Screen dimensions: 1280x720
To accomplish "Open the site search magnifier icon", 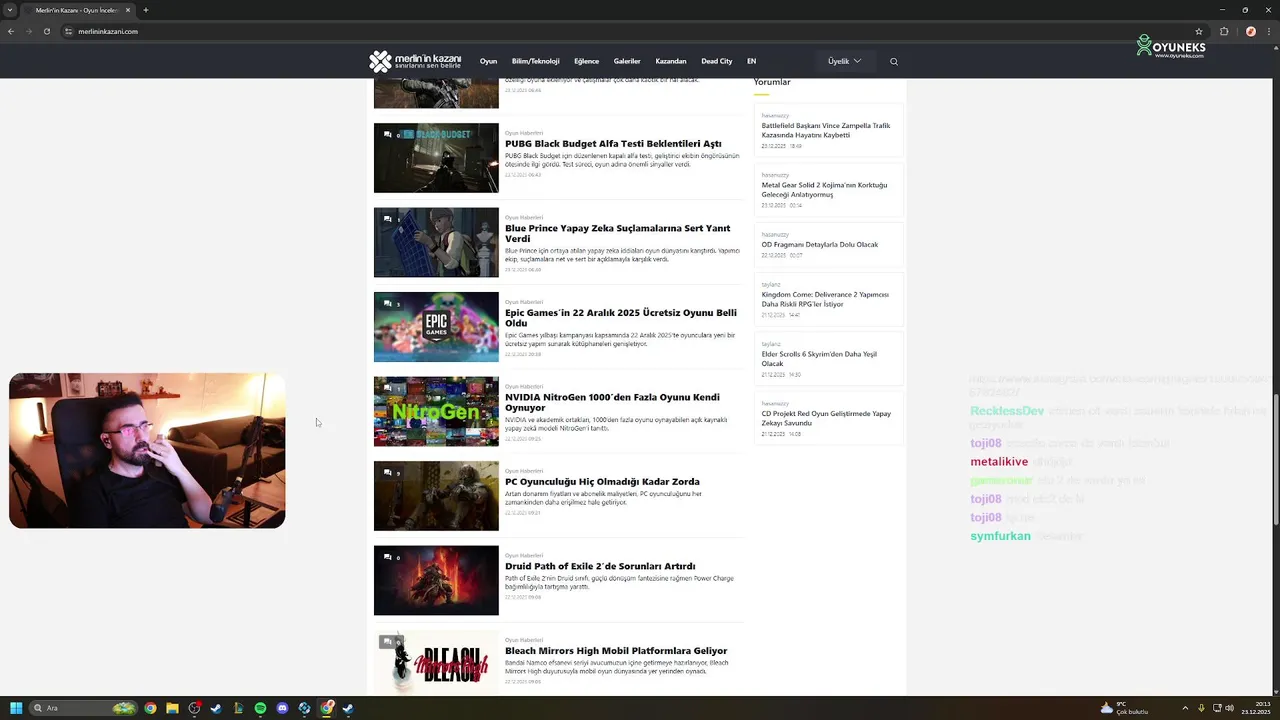I will coord(894,61).
